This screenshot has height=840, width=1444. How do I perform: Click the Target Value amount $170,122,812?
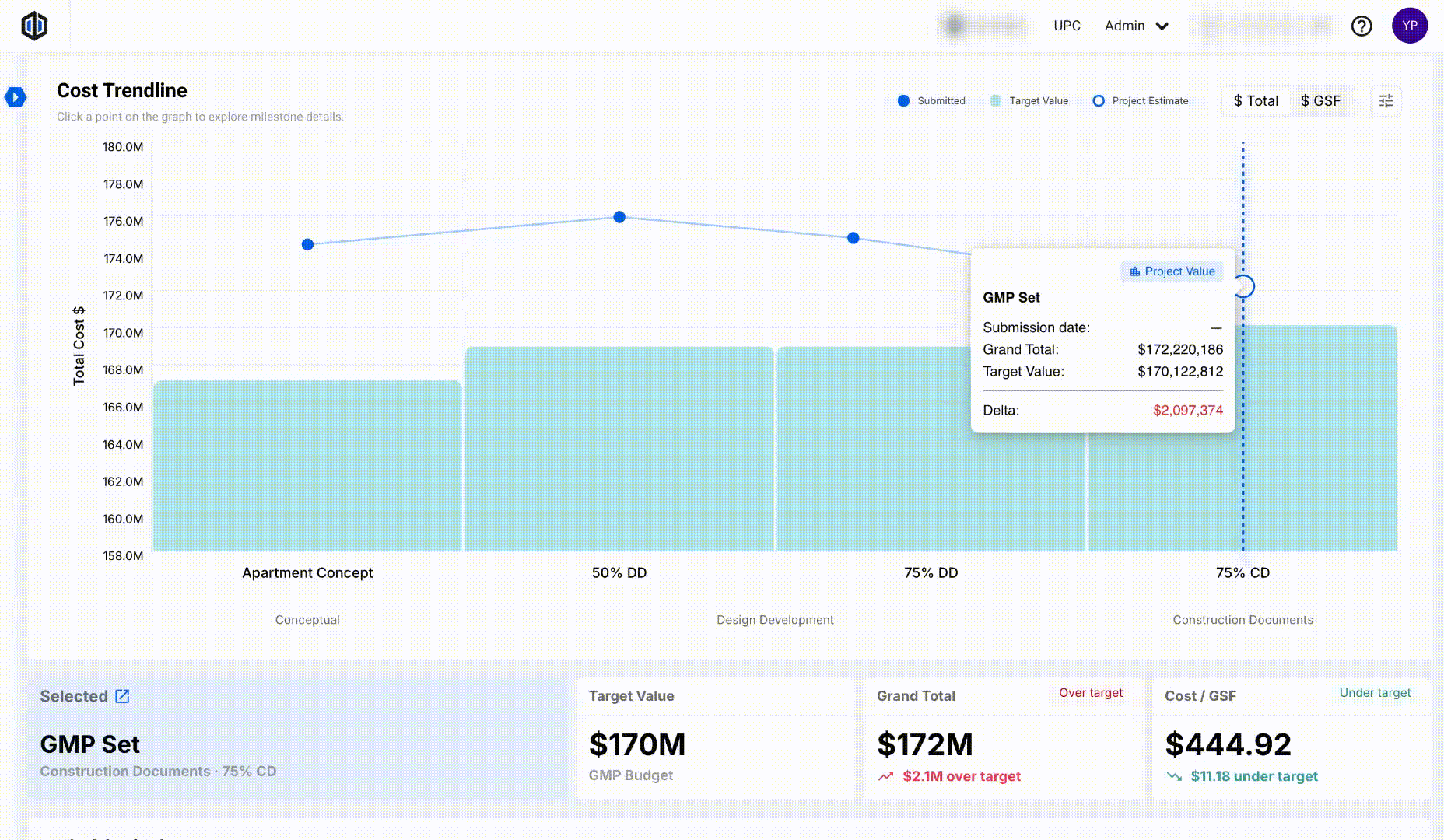point(1180,372)
